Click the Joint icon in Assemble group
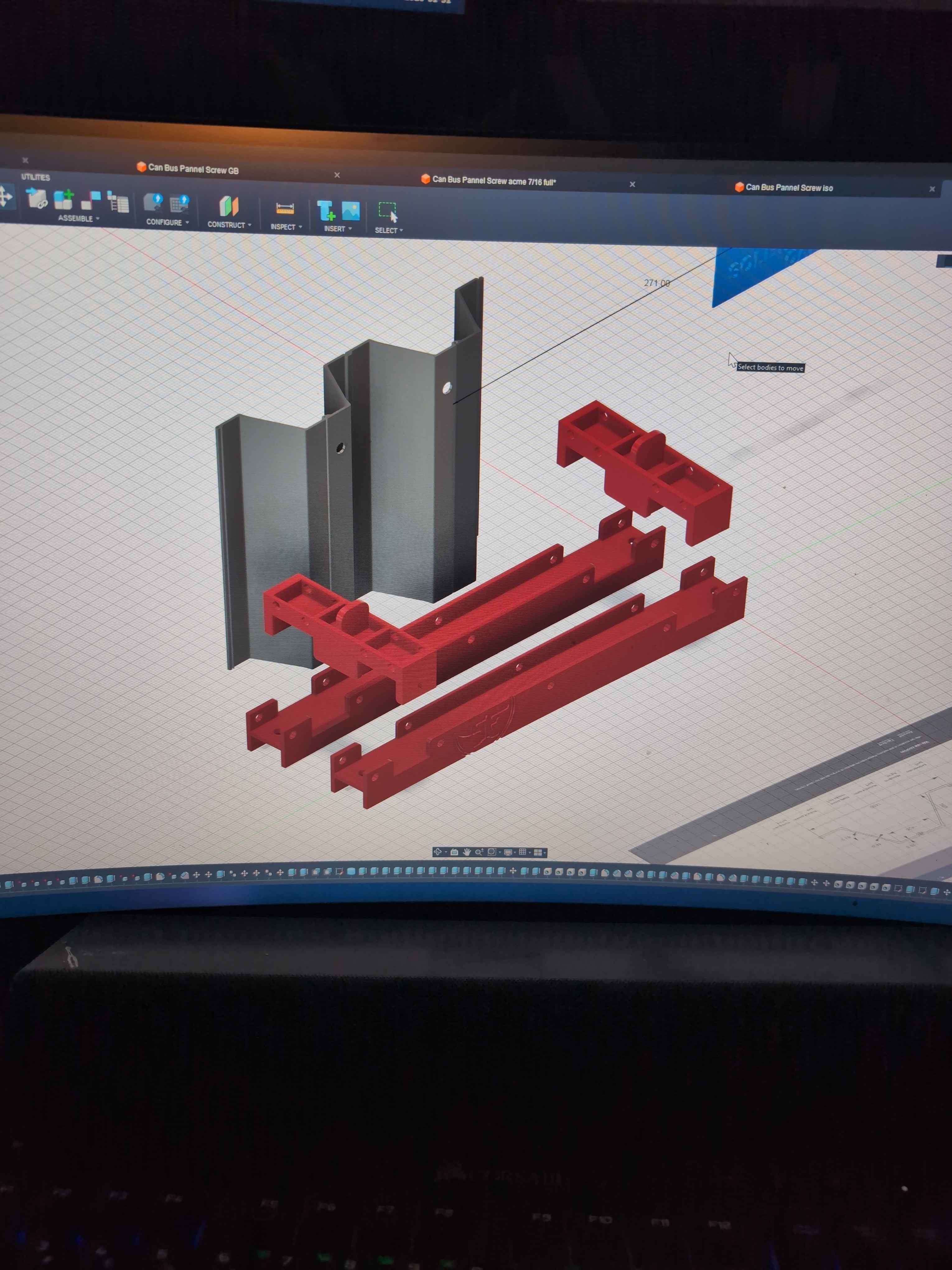Screen dimensions: 952x1270 tap(91, 200)
